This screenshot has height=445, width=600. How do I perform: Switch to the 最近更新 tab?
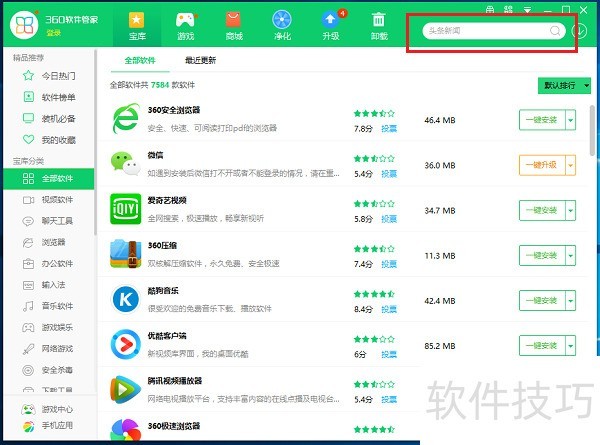pyautogui.click(x=200, y=60)
